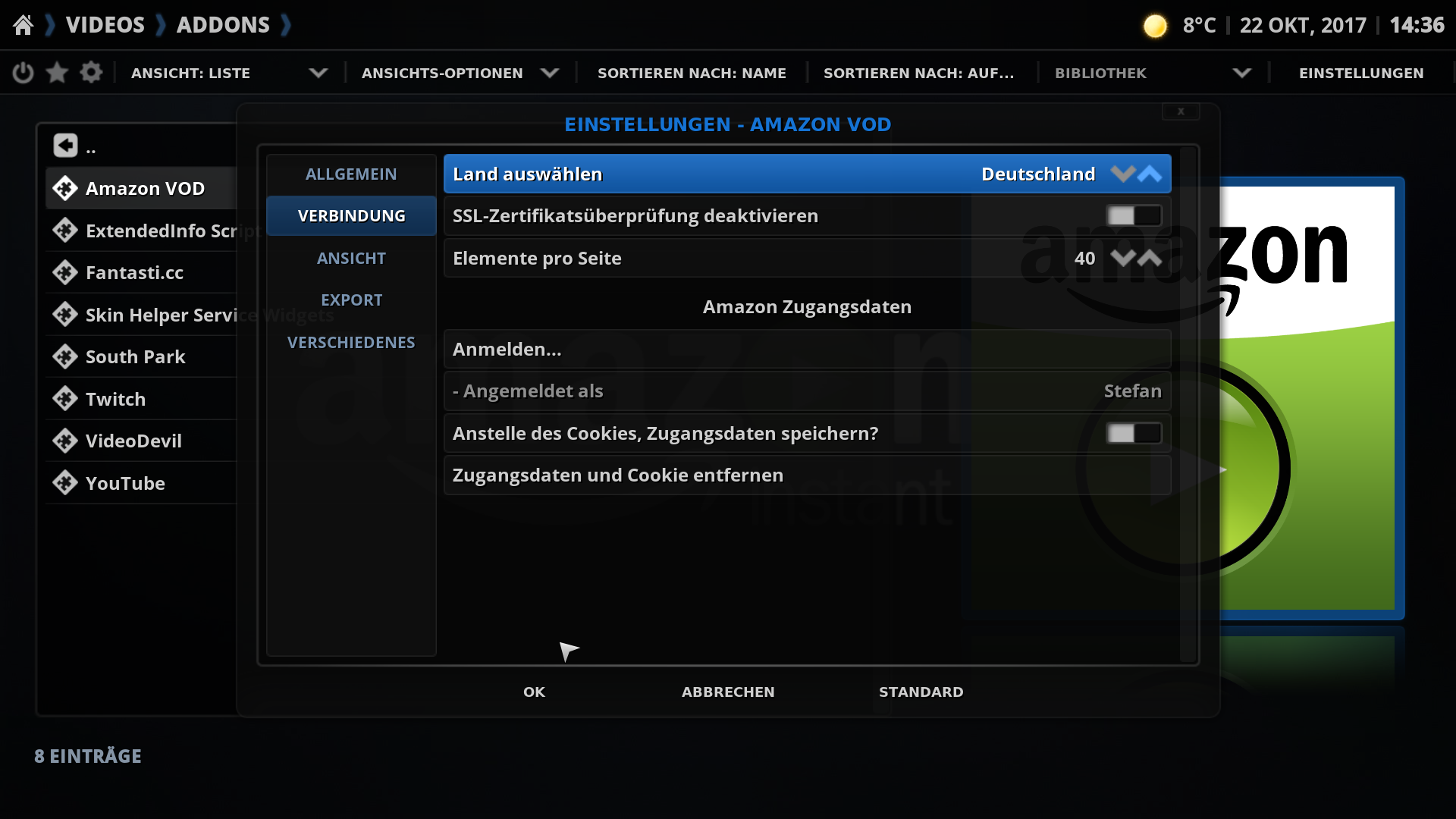Click the VideoDevil addon icon
This screenshot has height=819, width=1456.
point(65,441)
